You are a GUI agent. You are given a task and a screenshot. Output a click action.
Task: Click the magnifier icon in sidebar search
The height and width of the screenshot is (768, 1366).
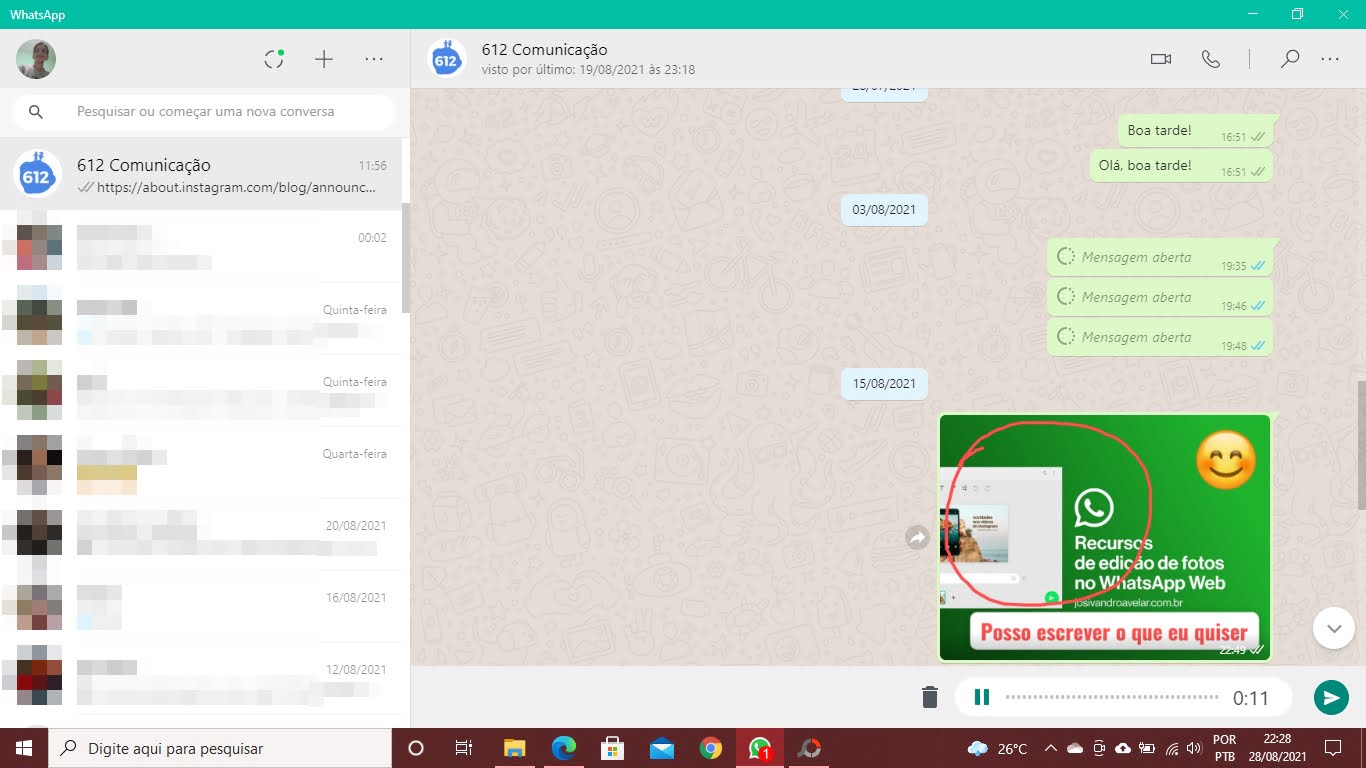click(x=36, y=112)
